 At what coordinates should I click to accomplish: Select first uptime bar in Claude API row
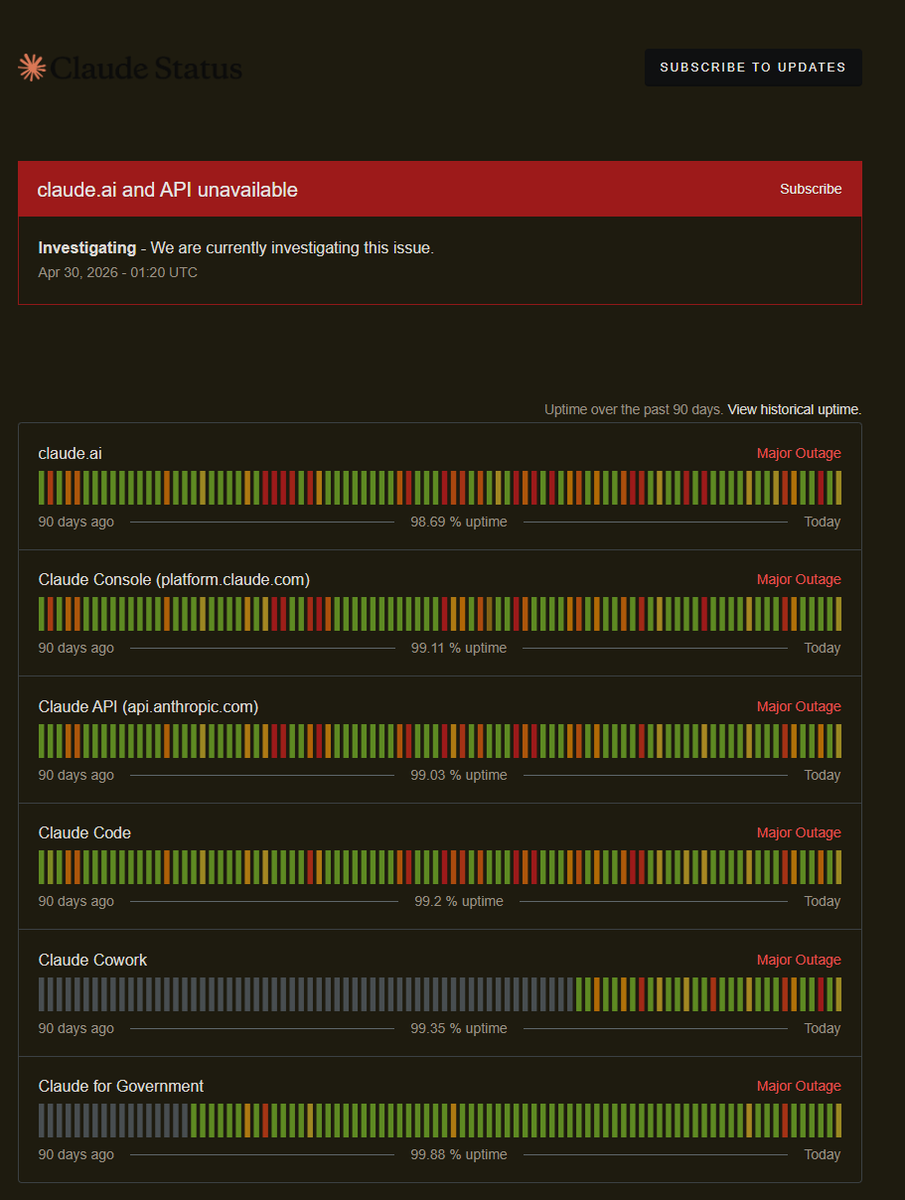42,741
